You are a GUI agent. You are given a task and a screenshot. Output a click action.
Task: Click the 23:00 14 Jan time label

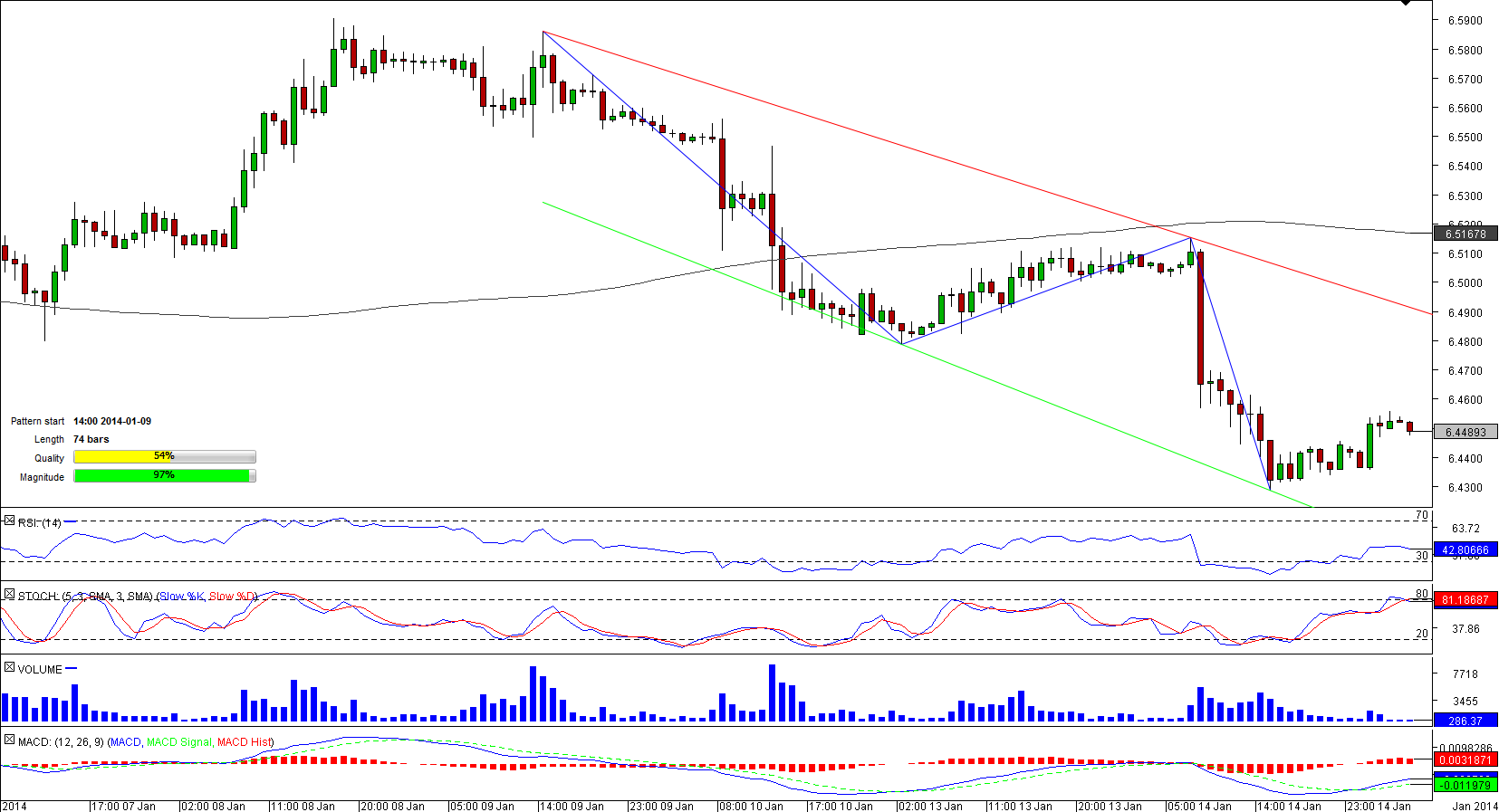pyautogui.click(x=1379, y=807)
